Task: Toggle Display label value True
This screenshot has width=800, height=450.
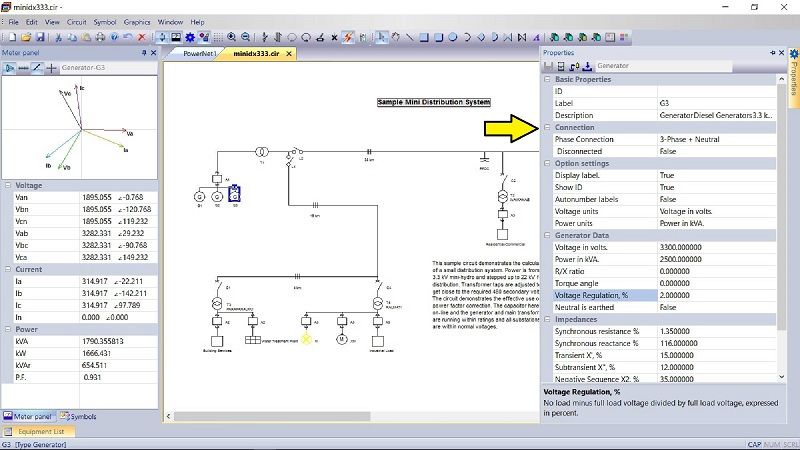Action: [716, 175]
